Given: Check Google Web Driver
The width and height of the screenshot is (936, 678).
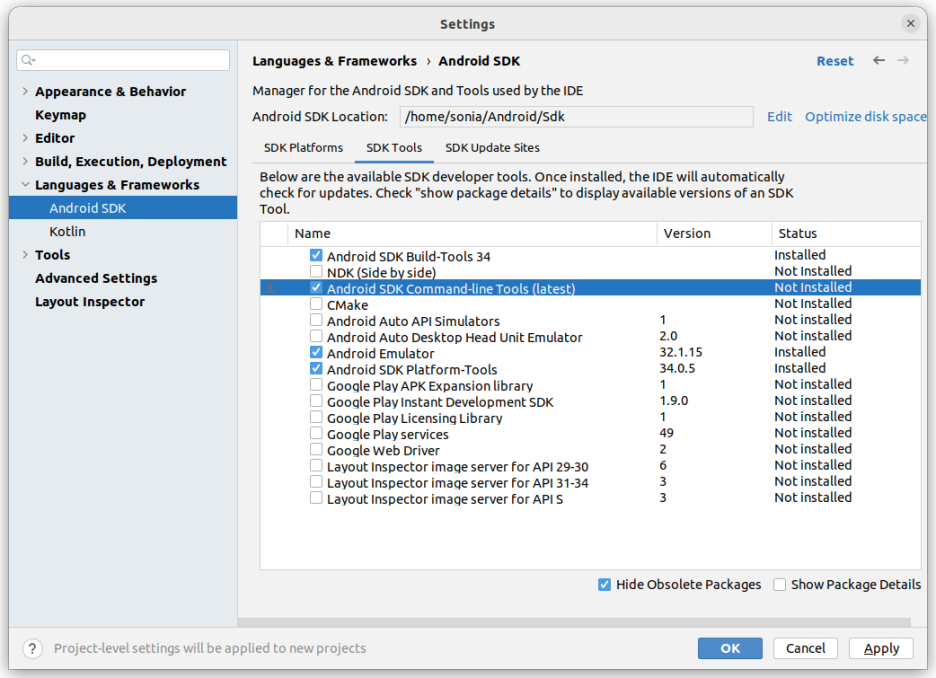Looking at the screenshot, I should click(316, 449).
